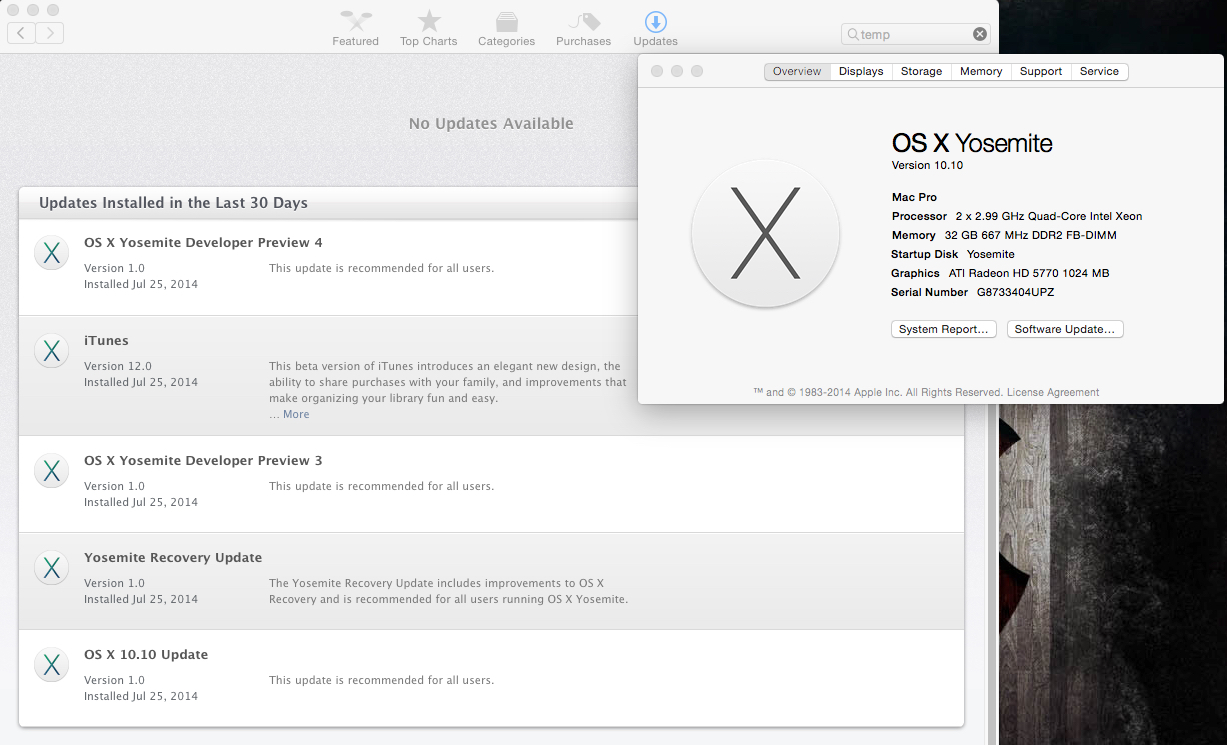This screenshot has height=745, width=1227.
Task: Select the OS X 10.10 Update title
Action: point(146,654)
